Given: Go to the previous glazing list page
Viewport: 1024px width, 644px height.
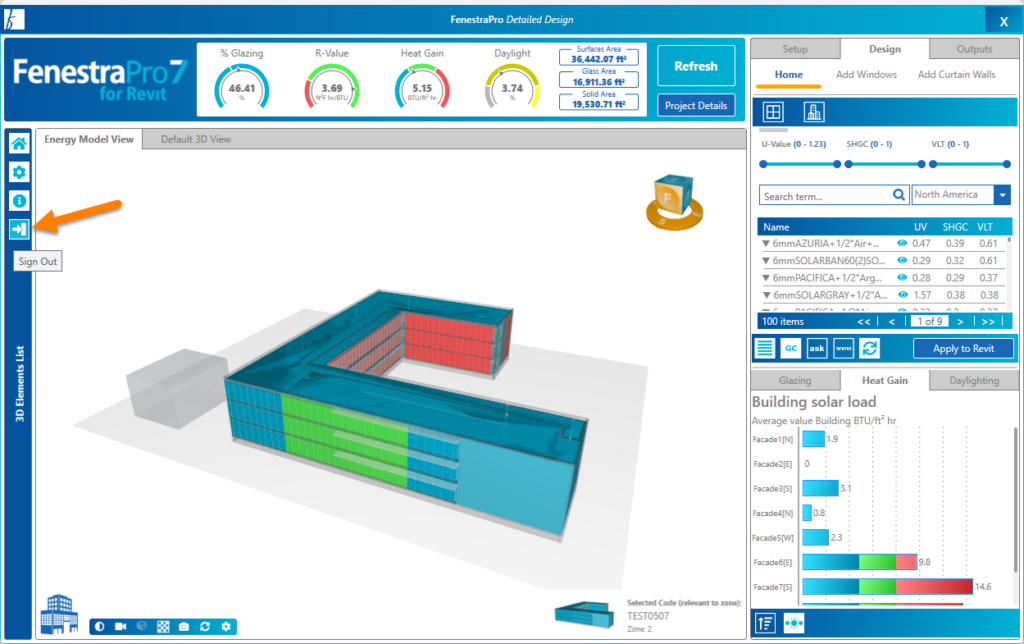Looking at the screenshot, I should [x=891, y=321].
